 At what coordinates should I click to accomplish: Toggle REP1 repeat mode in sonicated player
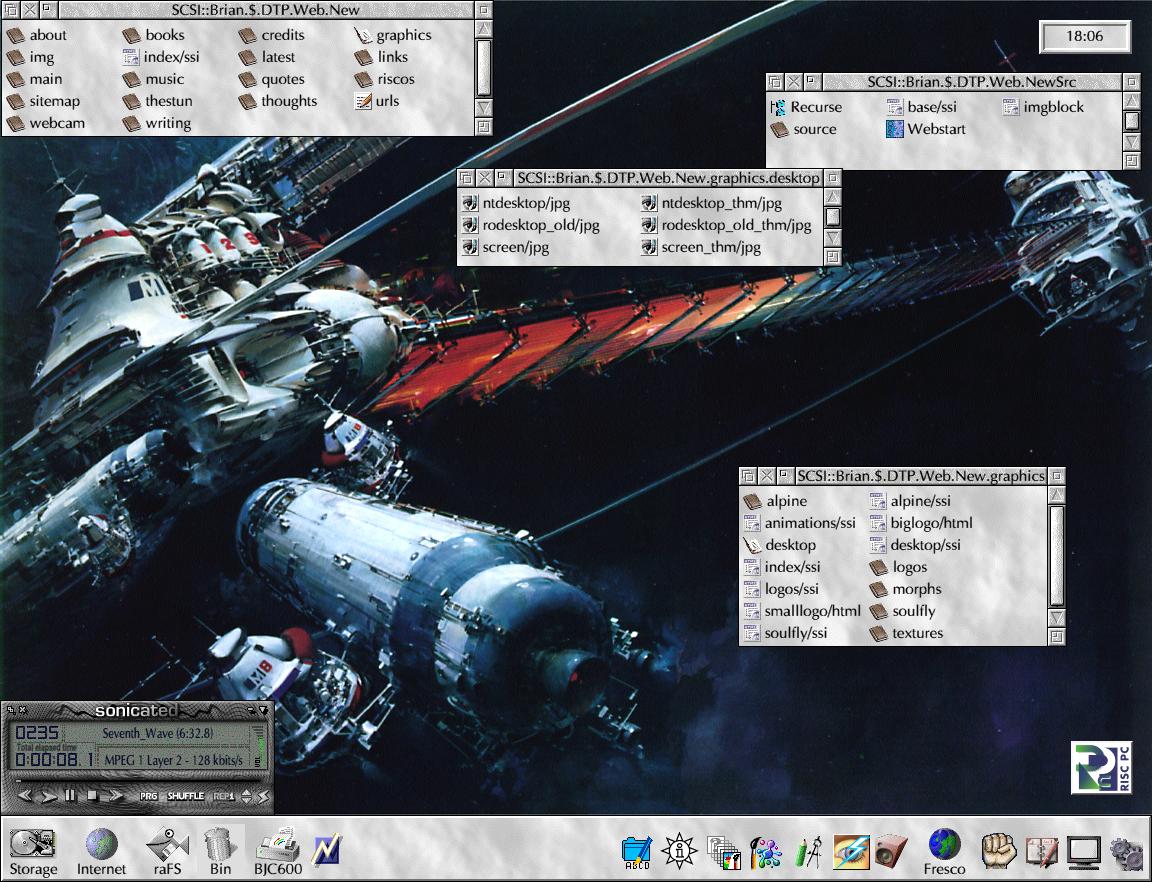coord(224,796)
